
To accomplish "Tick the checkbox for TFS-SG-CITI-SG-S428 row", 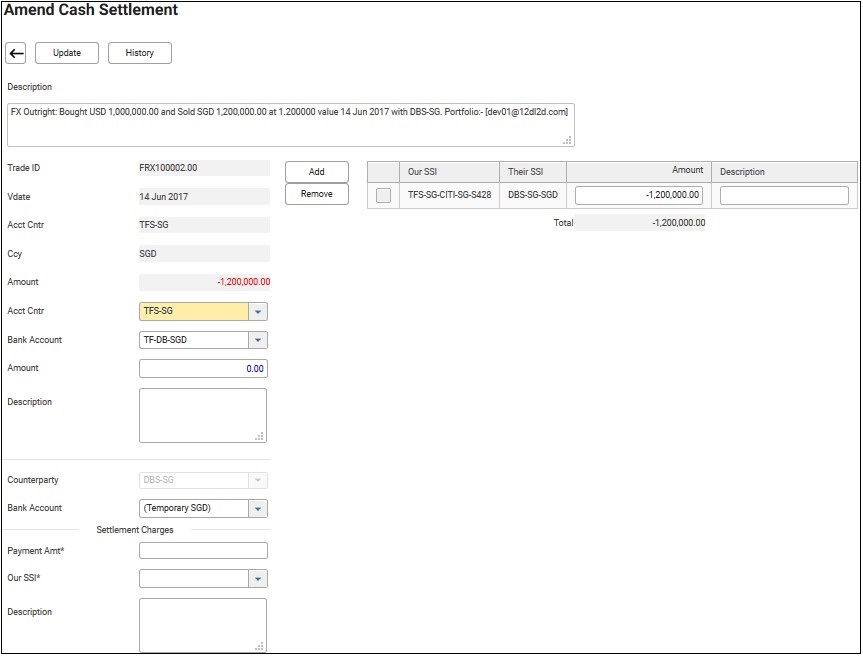I will 383,196.
